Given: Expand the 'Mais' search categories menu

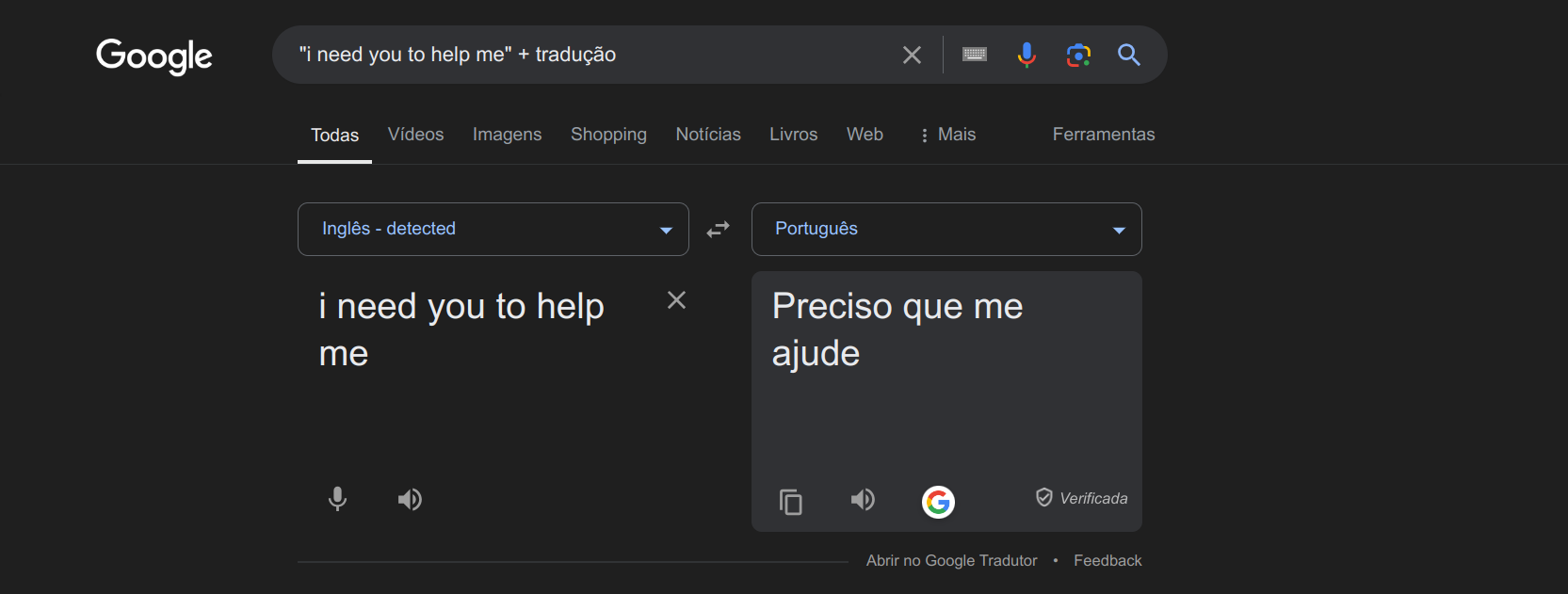Looking at the screenshot, I should tap(946, 135).
